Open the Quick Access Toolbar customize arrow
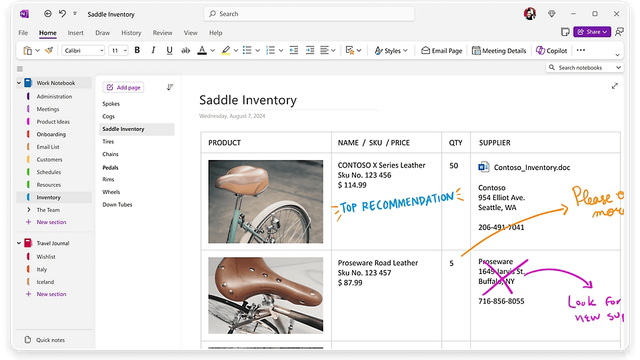The height and width of the screenshot is (360, 640). (x=75, y=13)
